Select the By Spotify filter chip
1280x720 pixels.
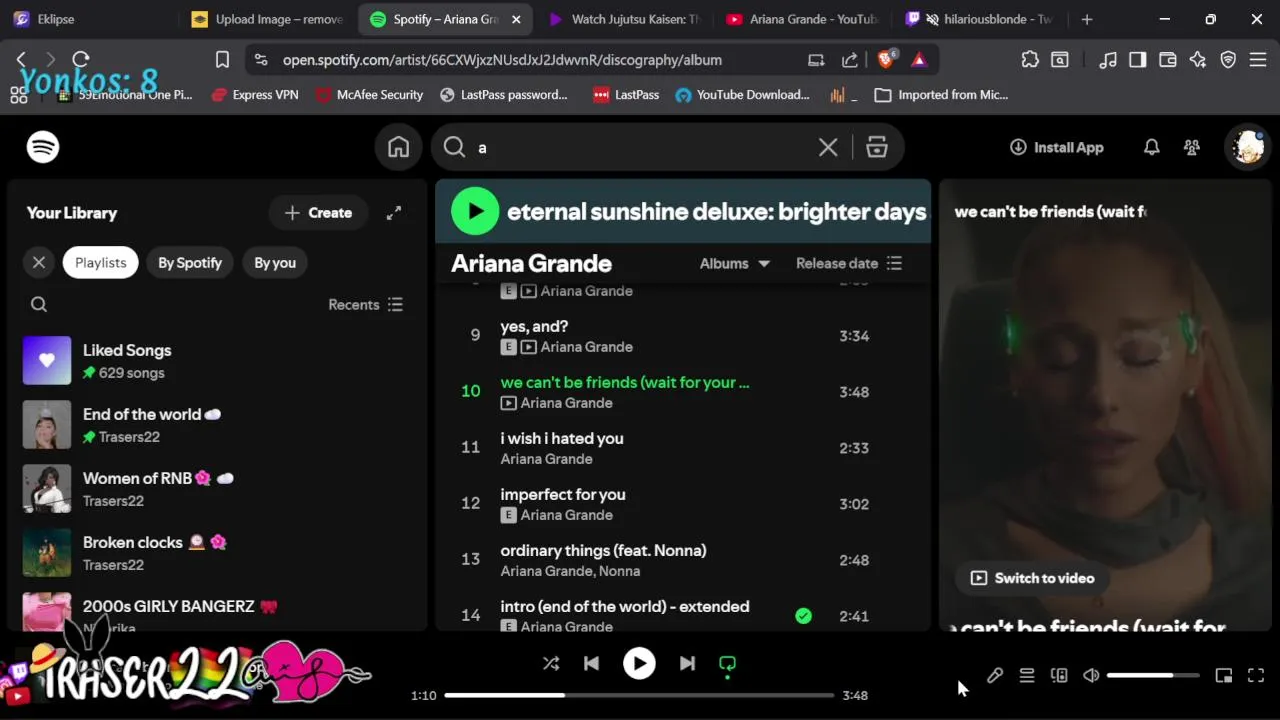[190, 263]
